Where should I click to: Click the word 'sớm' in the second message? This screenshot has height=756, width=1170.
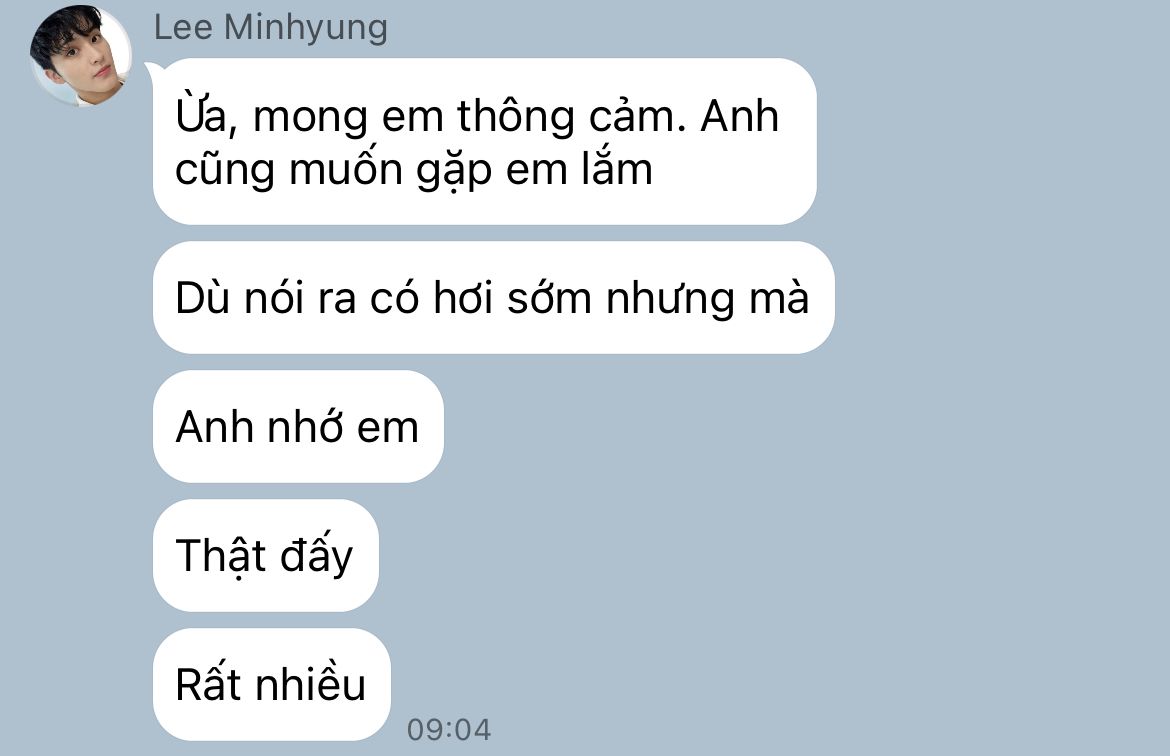549,299
